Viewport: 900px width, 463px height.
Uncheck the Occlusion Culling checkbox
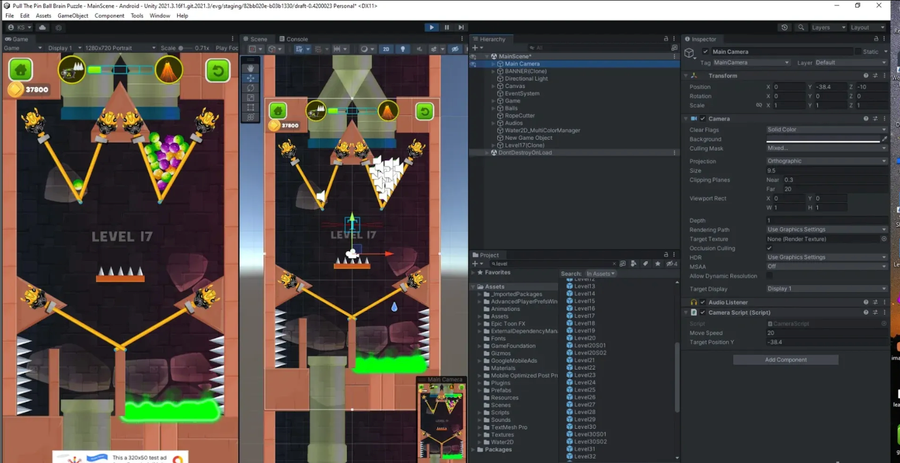pyautogui.click(x=770, y=248)
